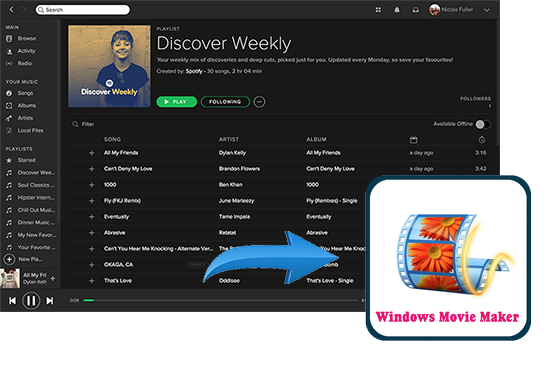Sort by the date added calendar icon
This screenshot has height=366, width=558.
[x=413, y=140]
